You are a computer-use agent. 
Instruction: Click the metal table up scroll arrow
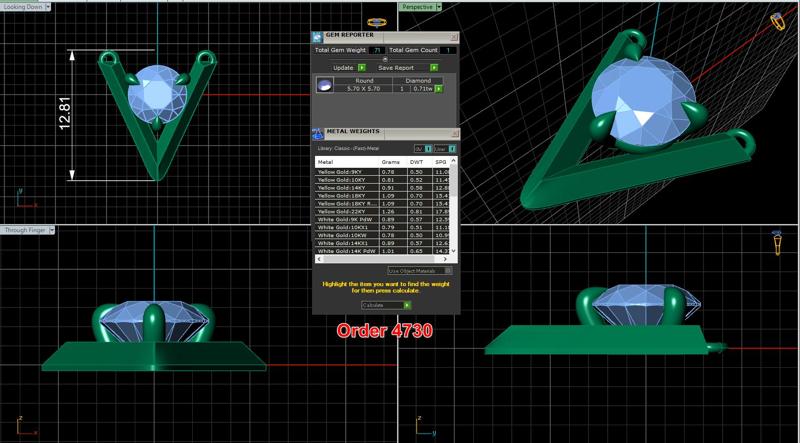(453, 161)
